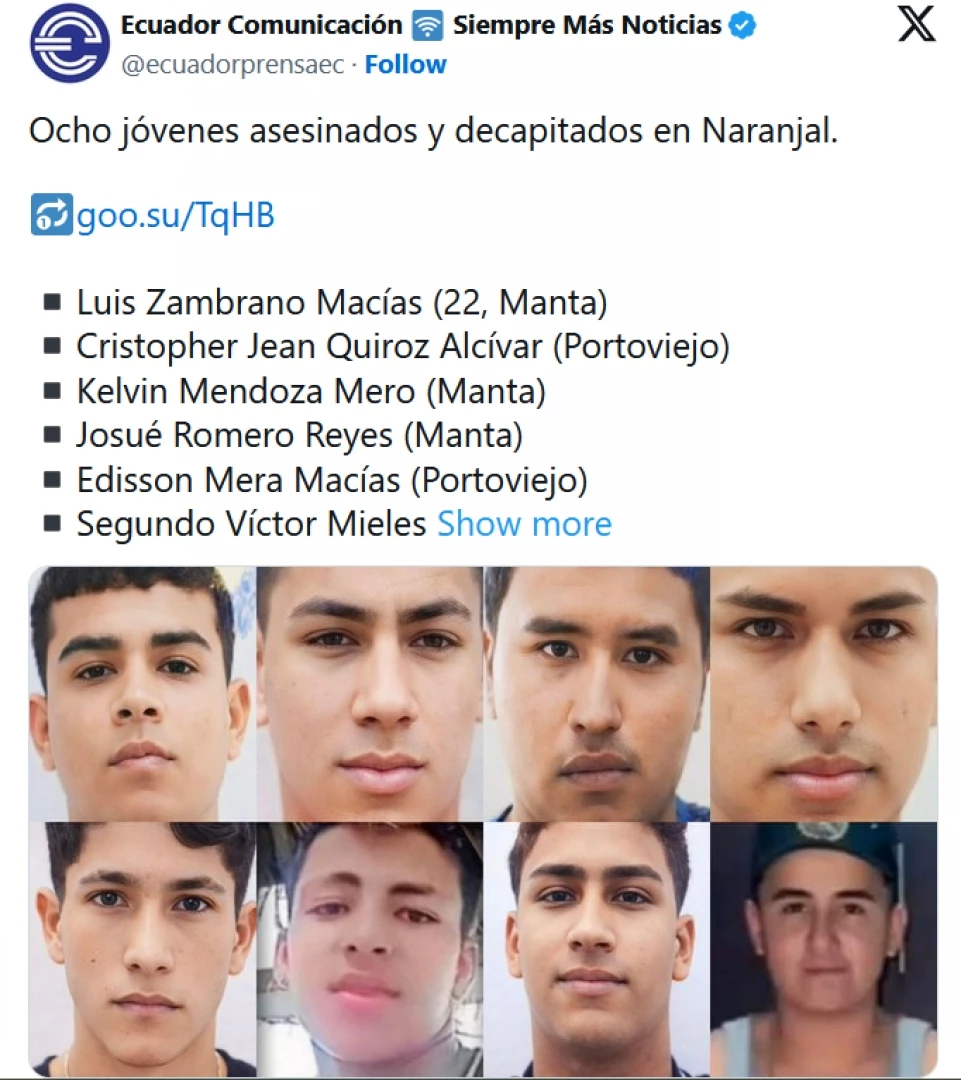Open the Ecuador Comunicación profile avatar
Viewport: 961px width, 1080px height.
coord(70,43)
